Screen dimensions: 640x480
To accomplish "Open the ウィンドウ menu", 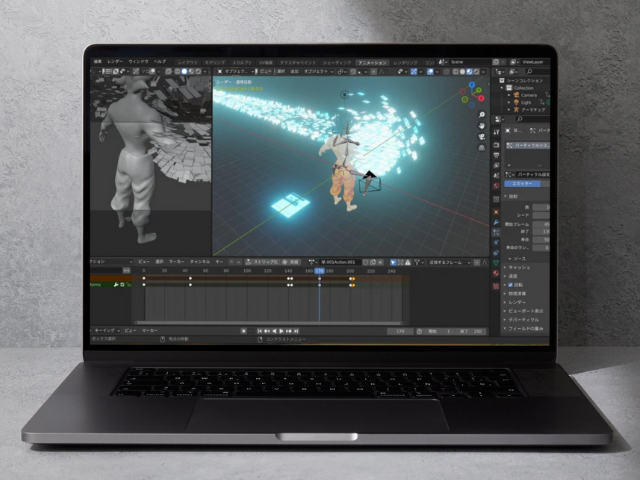I will [138, 62].
